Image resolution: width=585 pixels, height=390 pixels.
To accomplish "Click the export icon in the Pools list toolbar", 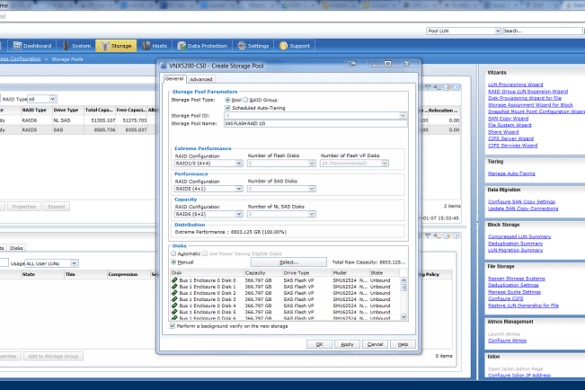I will [447, 87].
